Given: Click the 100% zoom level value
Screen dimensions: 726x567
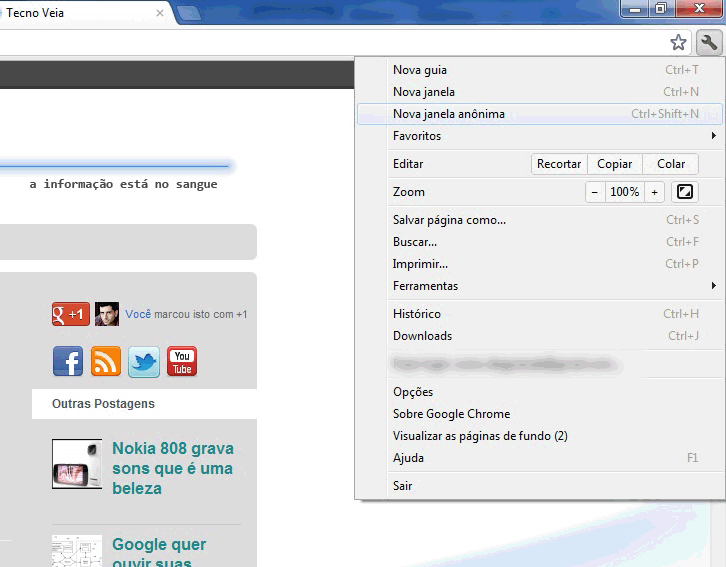Looking at the screenshot, I should (x=625, y=192).
